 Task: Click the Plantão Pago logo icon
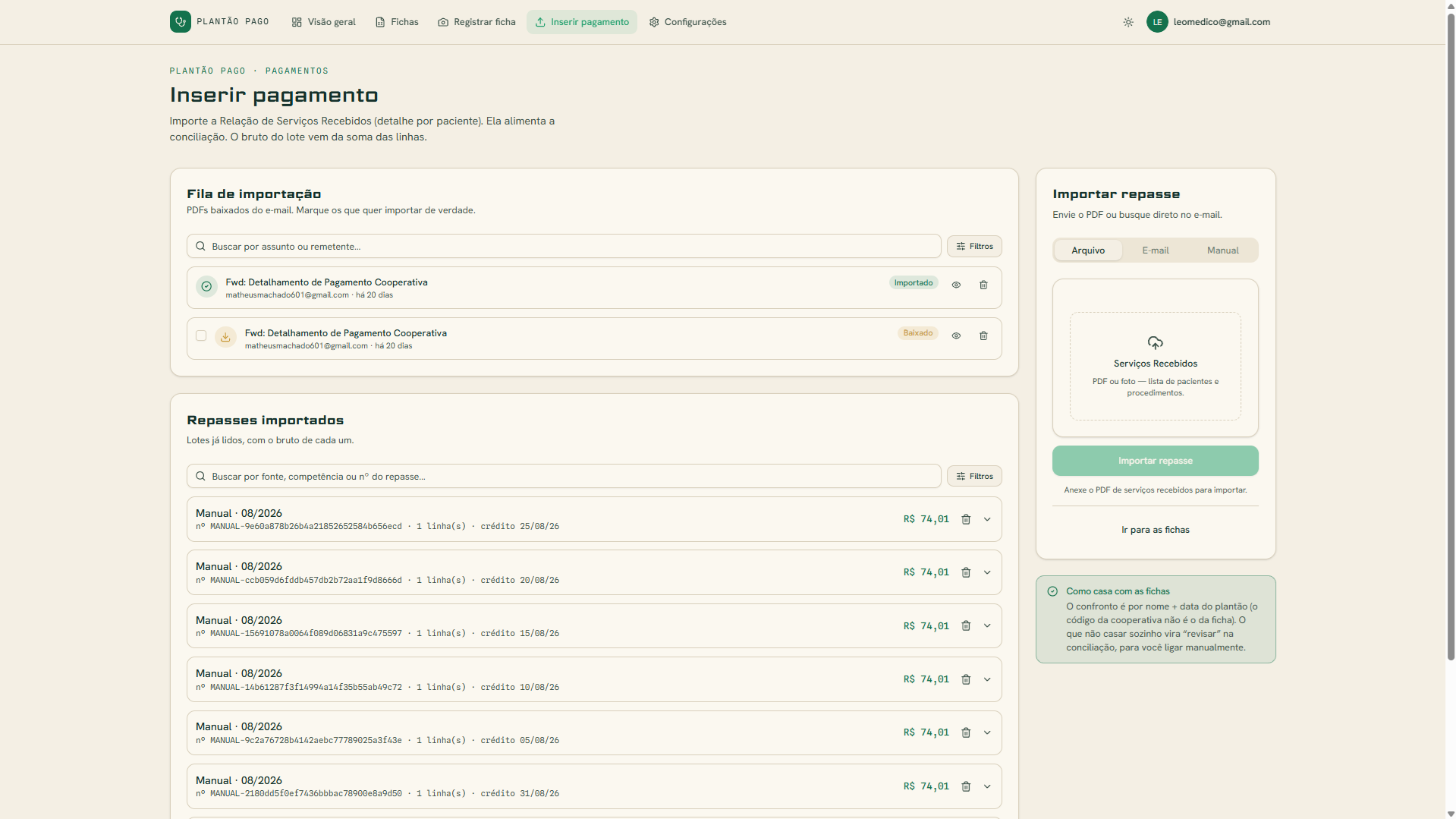(x=180, y=21)
